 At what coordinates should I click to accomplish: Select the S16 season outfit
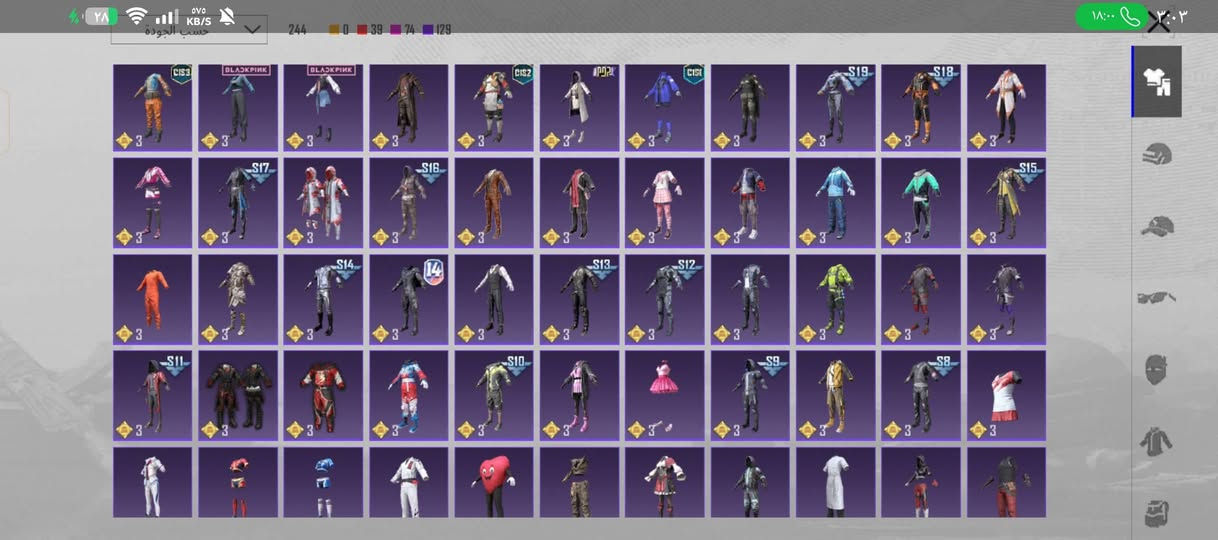click(409, 203)
